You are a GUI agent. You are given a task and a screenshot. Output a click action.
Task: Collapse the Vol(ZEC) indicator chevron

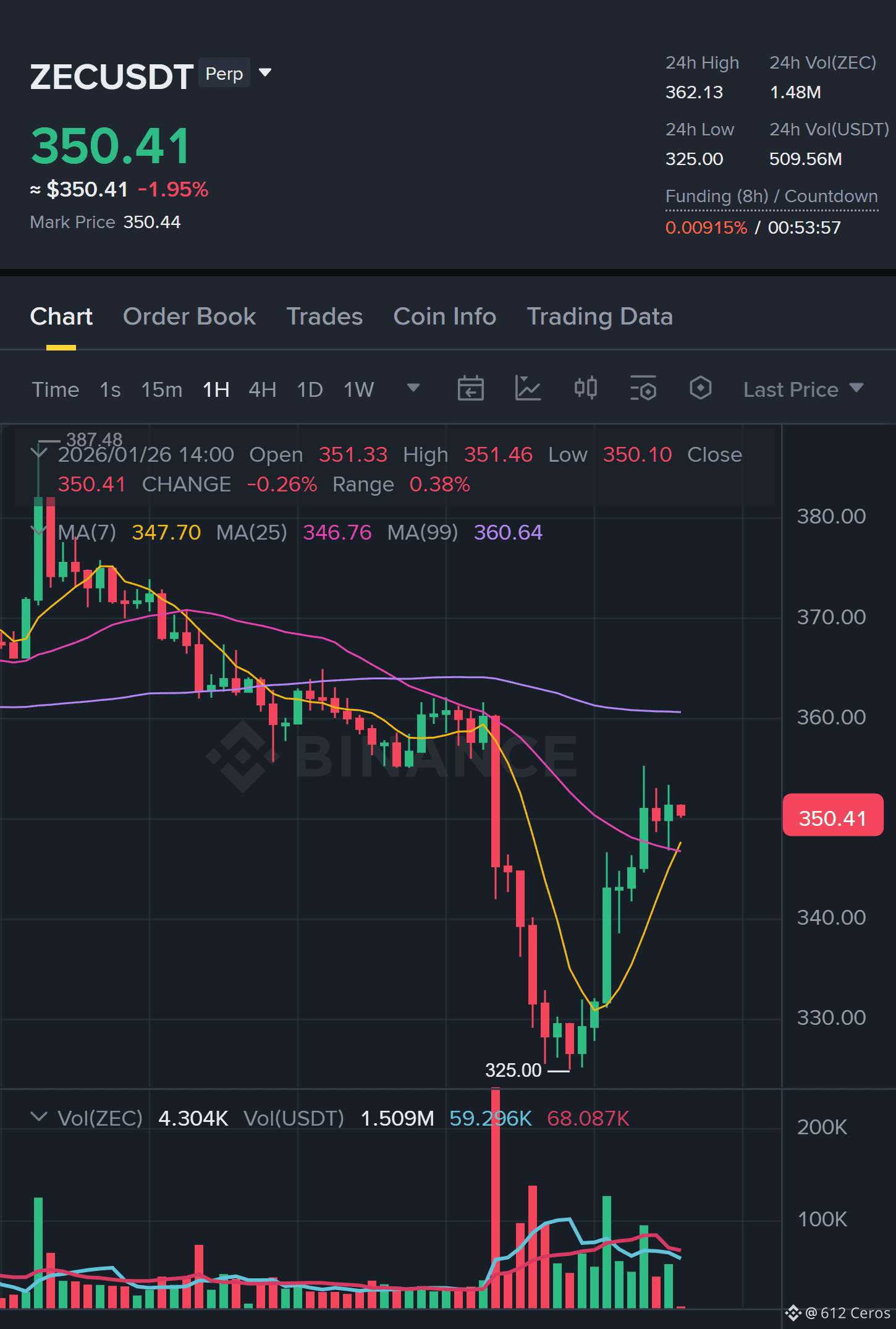39,1116
